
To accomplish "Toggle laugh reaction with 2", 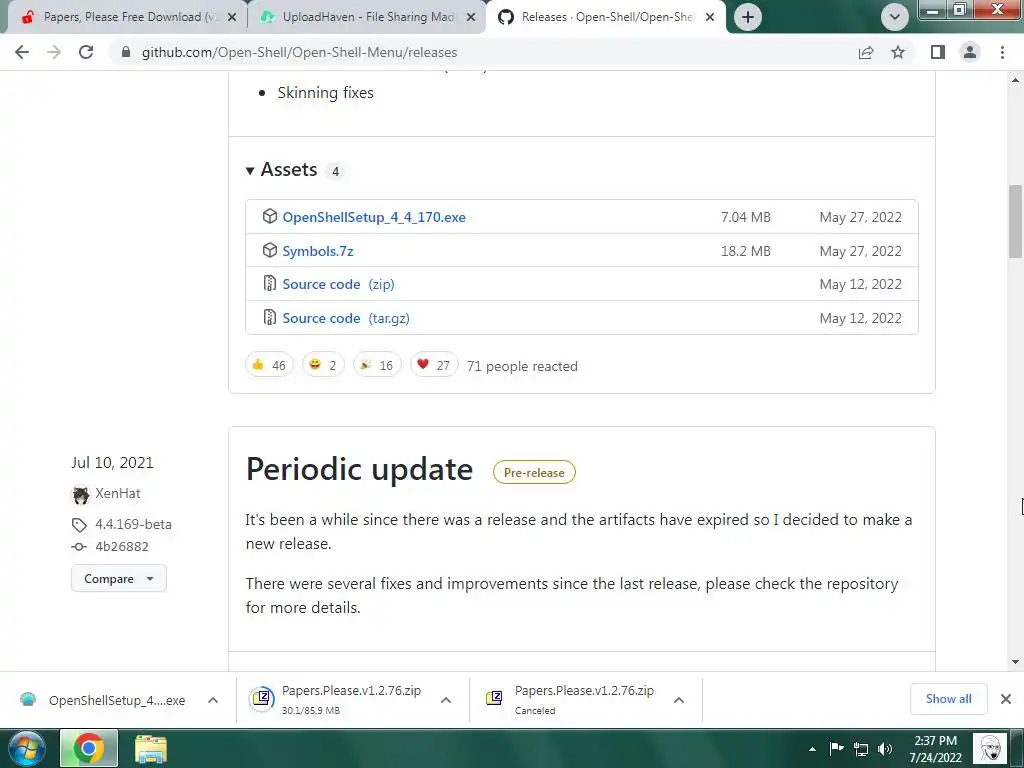I will click(x=323, y=365).
